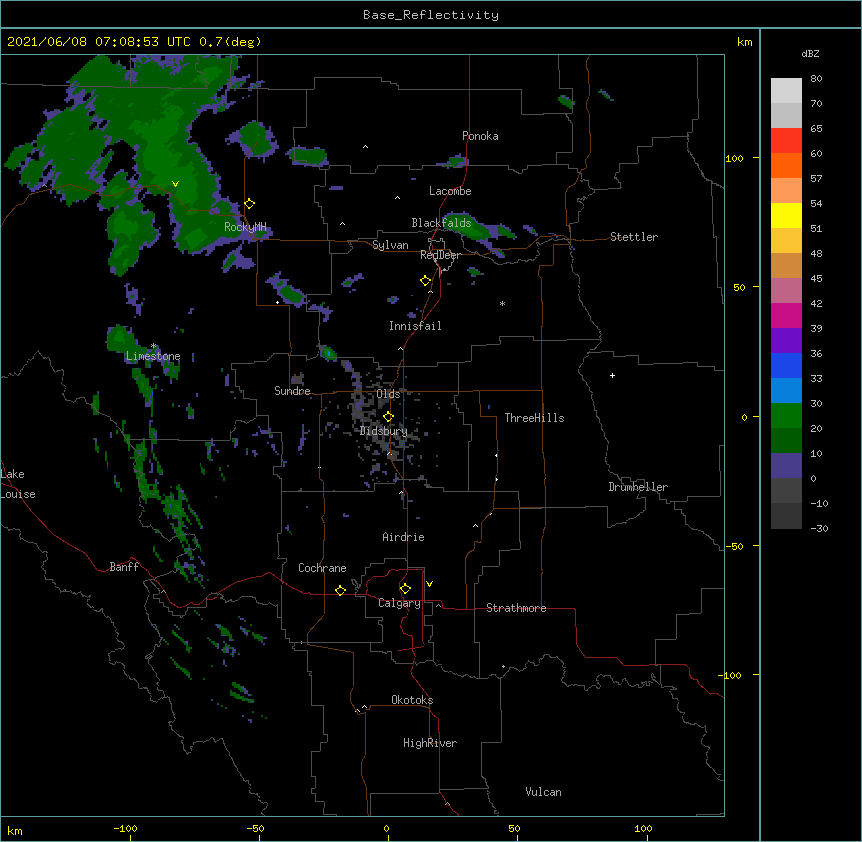Click the Banff label
862x842 pixels.
click(x=124, y=567)
